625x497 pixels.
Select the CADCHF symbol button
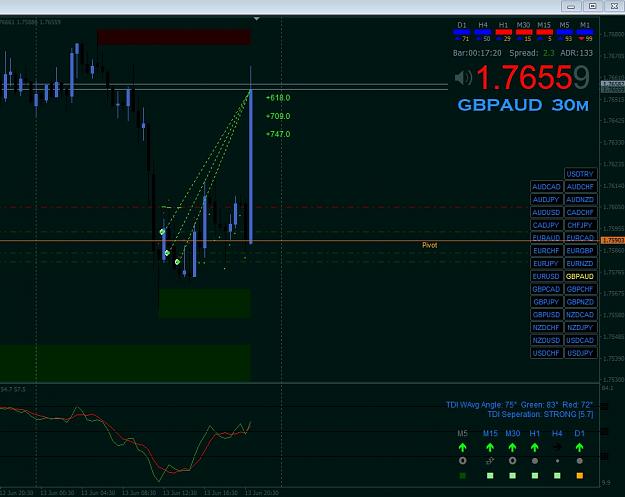(x=580, y=212)
